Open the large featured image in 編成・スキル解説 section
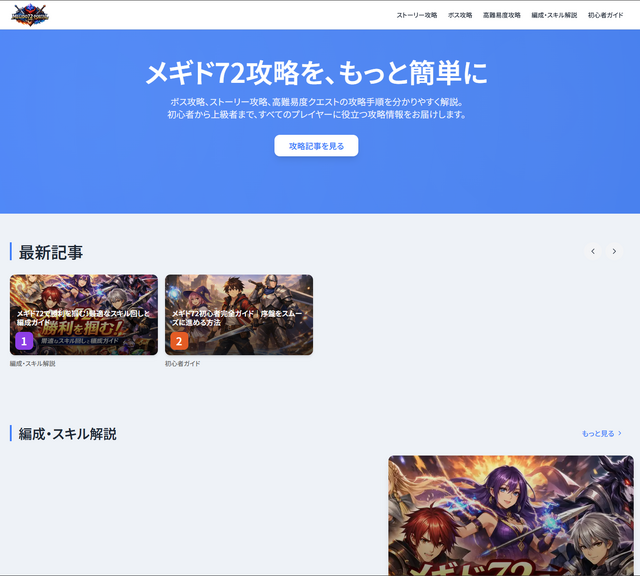The height and width of the screenshot is (576, 640). (x=511, y=516)
